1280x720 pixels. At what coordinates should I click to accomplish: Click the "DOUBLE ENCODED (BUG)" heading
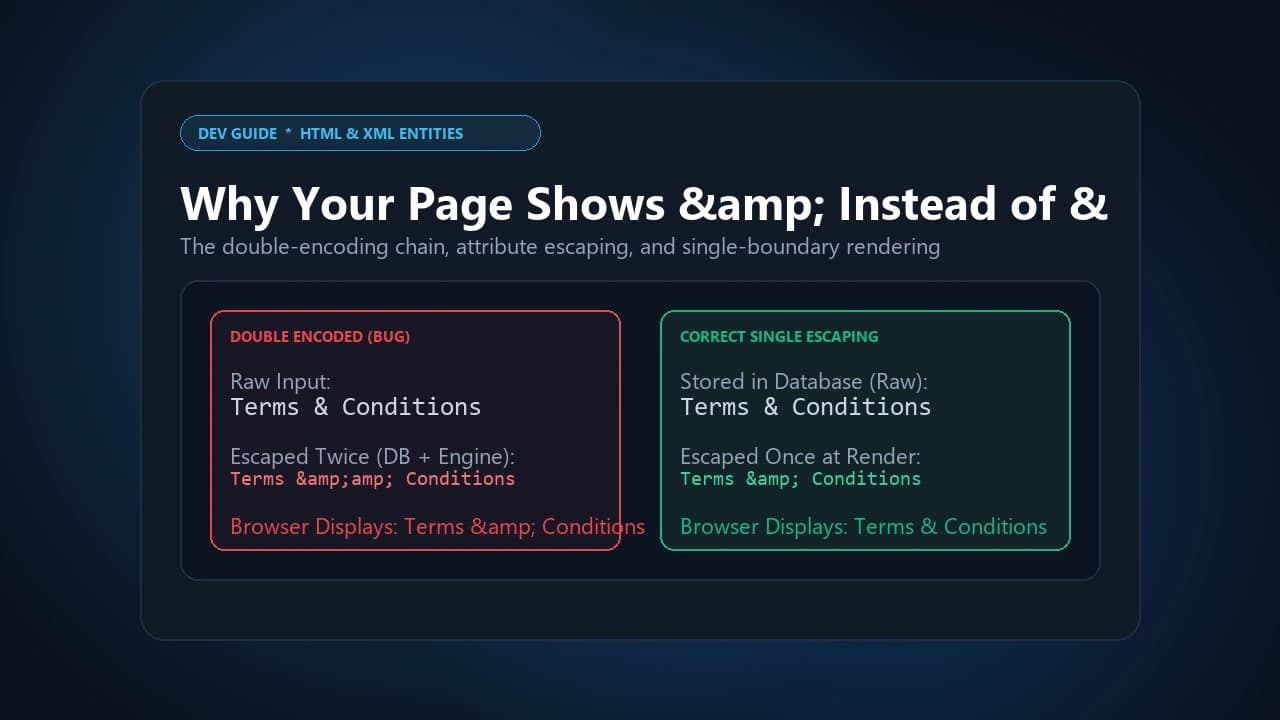(x=320, y=337)
